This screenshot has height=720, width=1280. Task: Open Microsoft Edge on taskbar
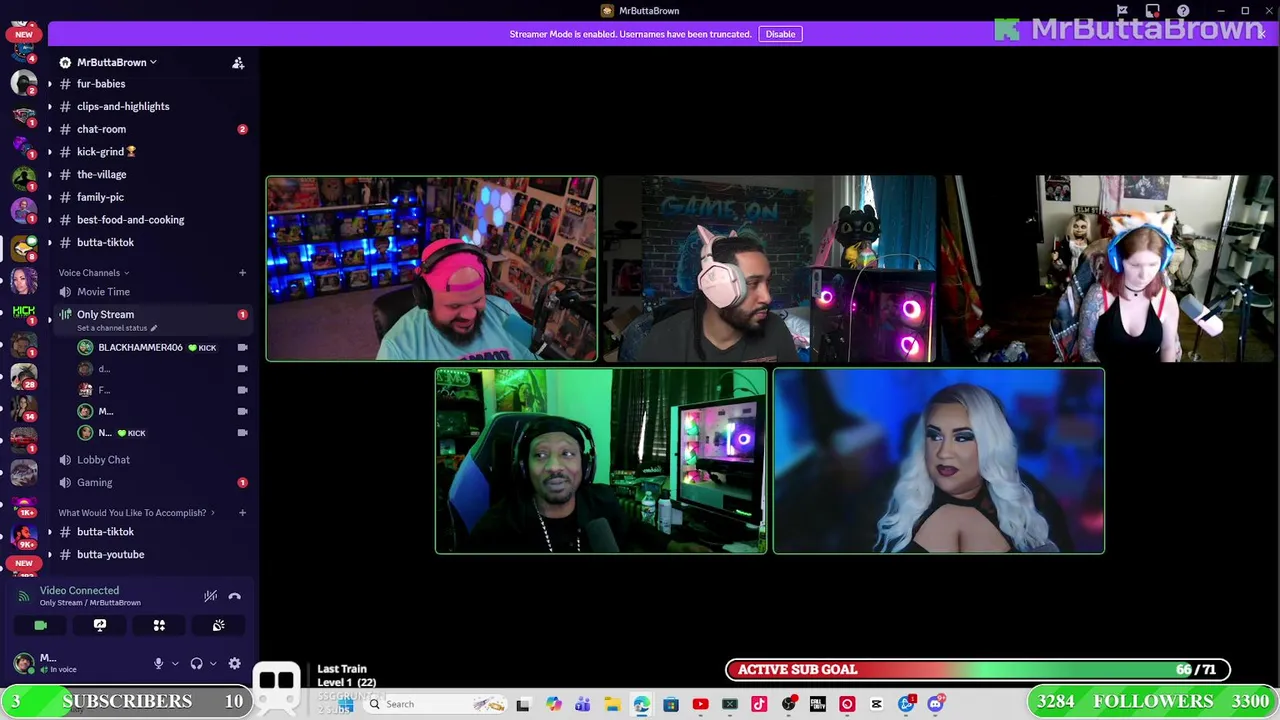click(x=641, y=704)
